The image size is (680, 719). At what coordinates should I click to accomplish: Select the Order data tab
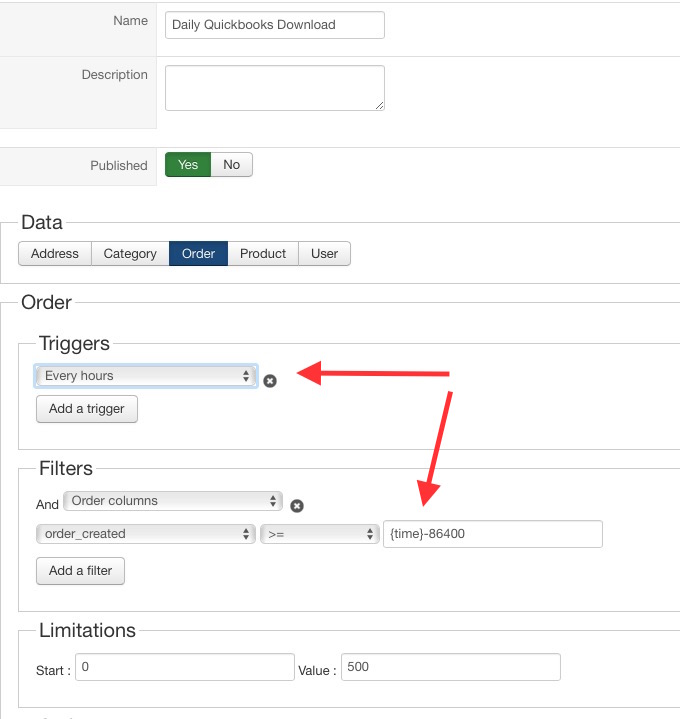tap(198, 254)
